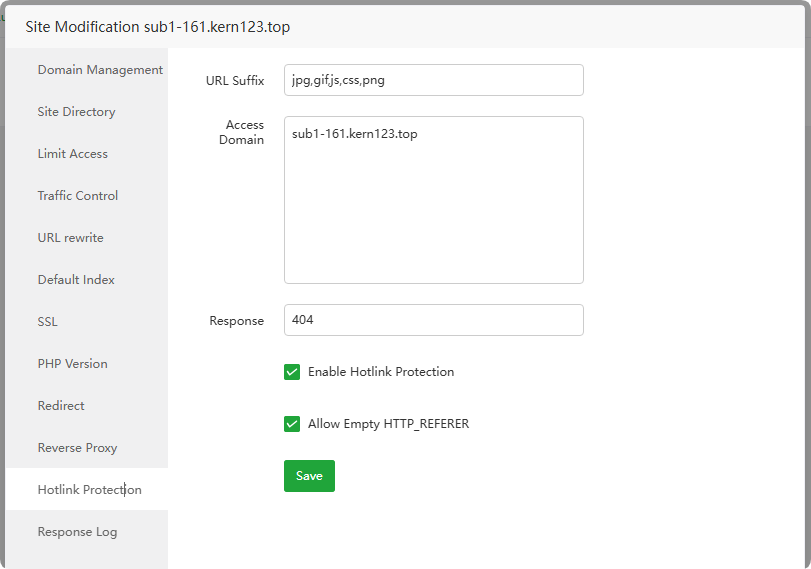The image size is (811, 569).
Task: Click the Response code input field
Action: (433, 320)
